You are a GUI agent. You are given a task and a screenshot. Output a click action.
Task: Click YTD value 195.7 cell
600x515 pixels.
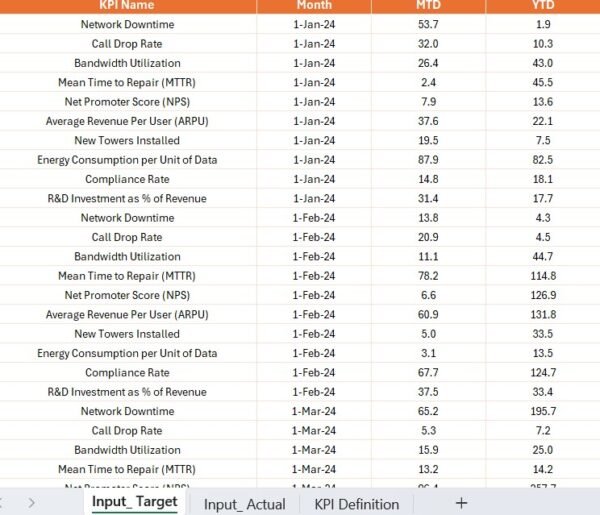[x=543, y=412]
